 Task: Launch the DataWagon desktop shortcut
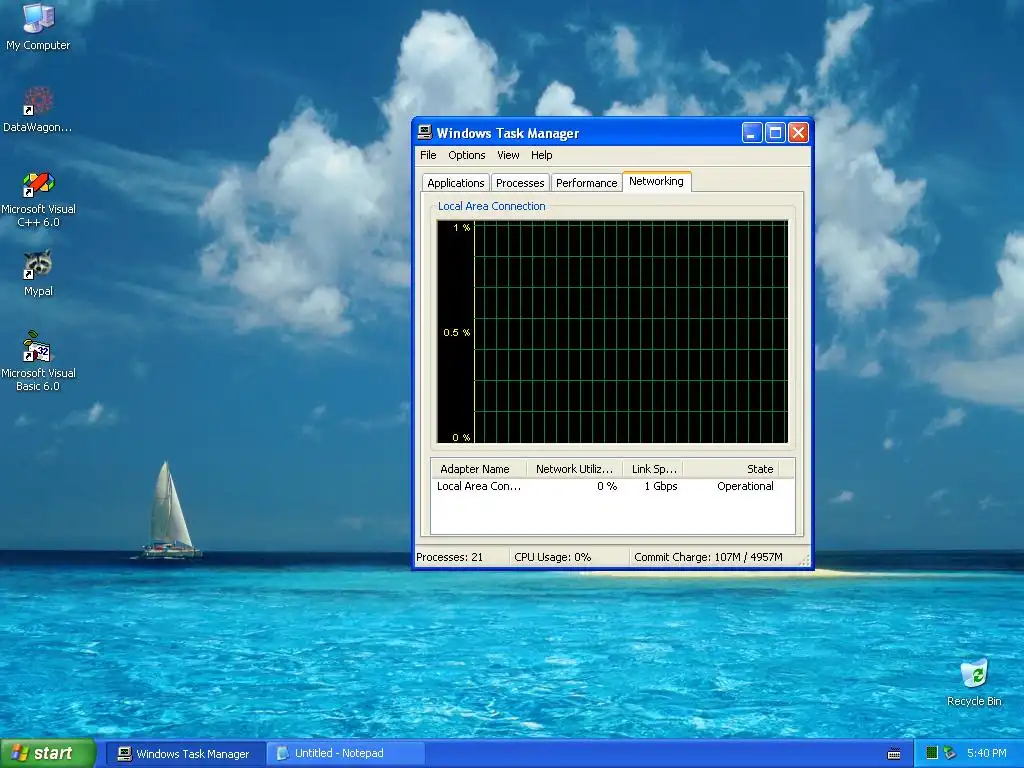pos(38,109)
